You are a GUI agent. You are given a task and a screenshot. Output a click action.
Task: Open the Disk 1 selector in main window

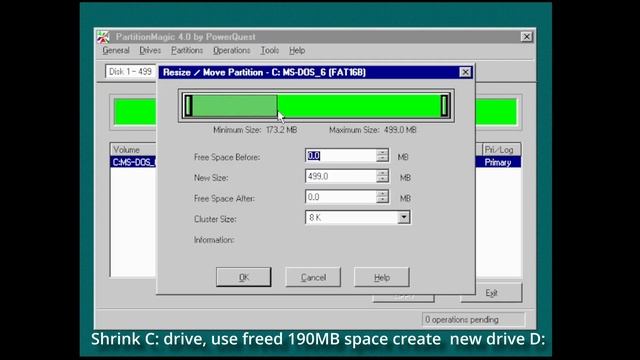131,71
